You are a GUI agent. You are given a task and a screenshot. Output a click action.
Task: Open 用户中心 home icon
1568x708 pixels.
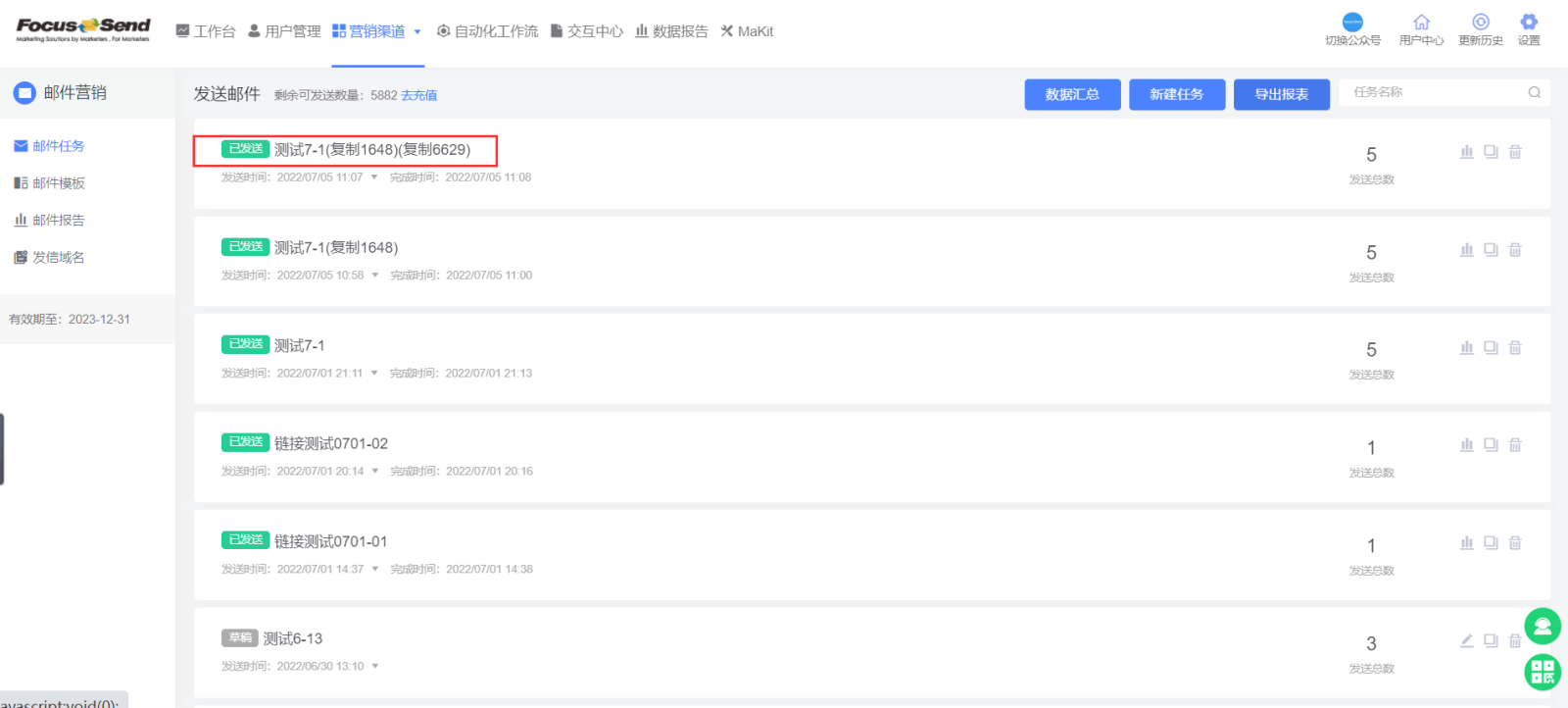pos(1421,23)
